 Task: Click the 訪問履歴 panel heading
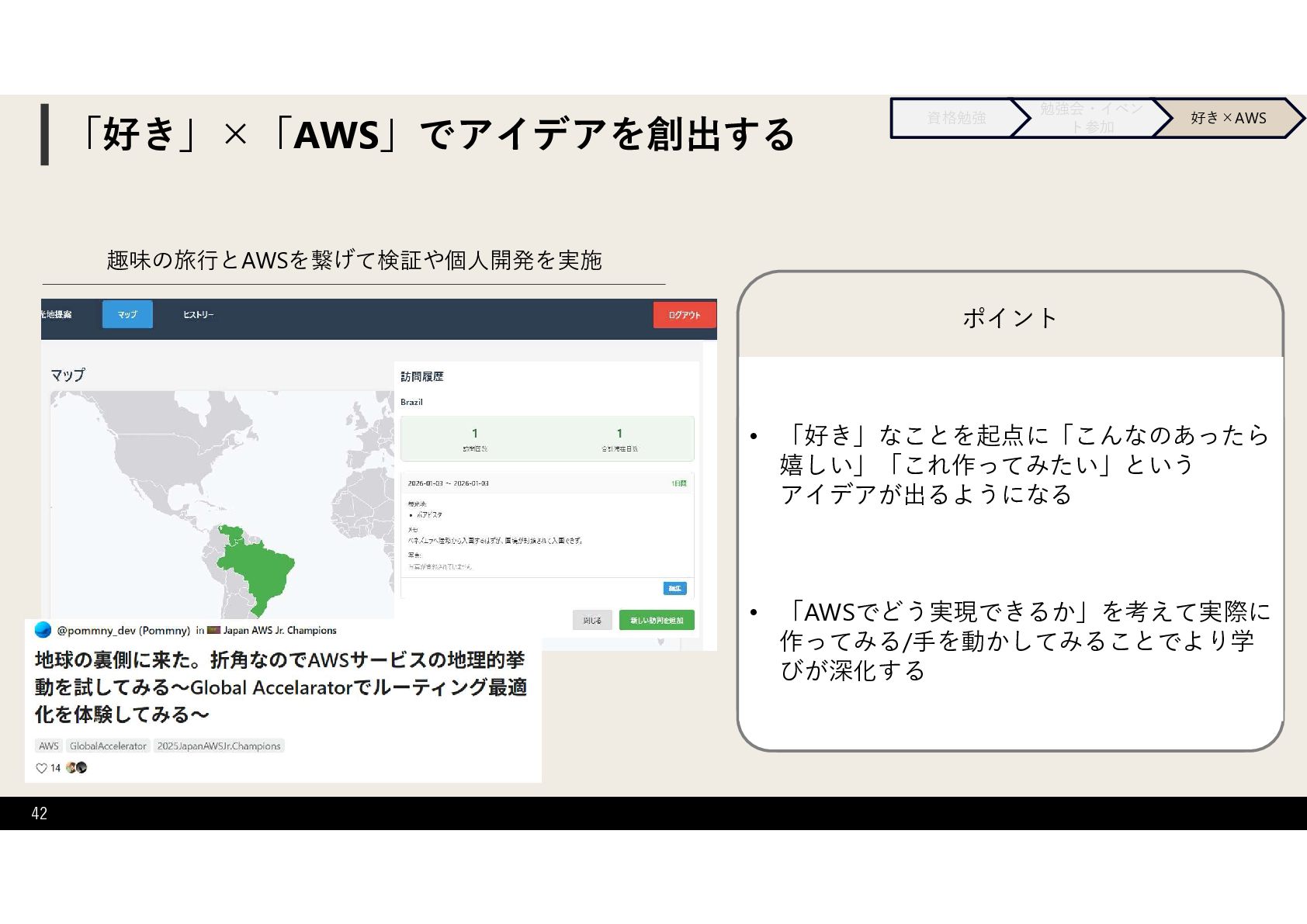coord(422,376)
